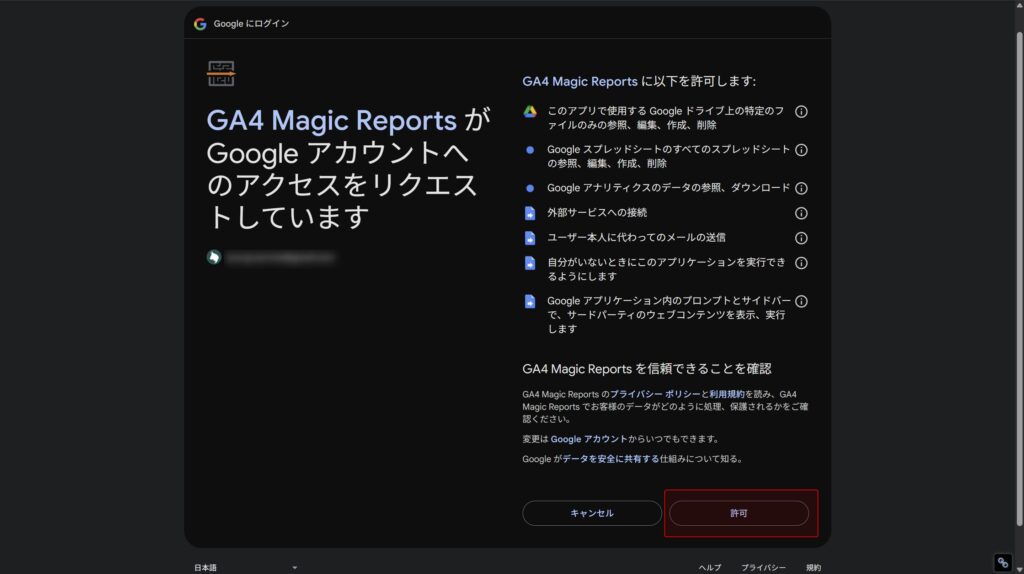This screenshot has width=1024, height=574.
Task: Click the blue dot beside Google スプレッドシート
Action: (x=530, y=150)
